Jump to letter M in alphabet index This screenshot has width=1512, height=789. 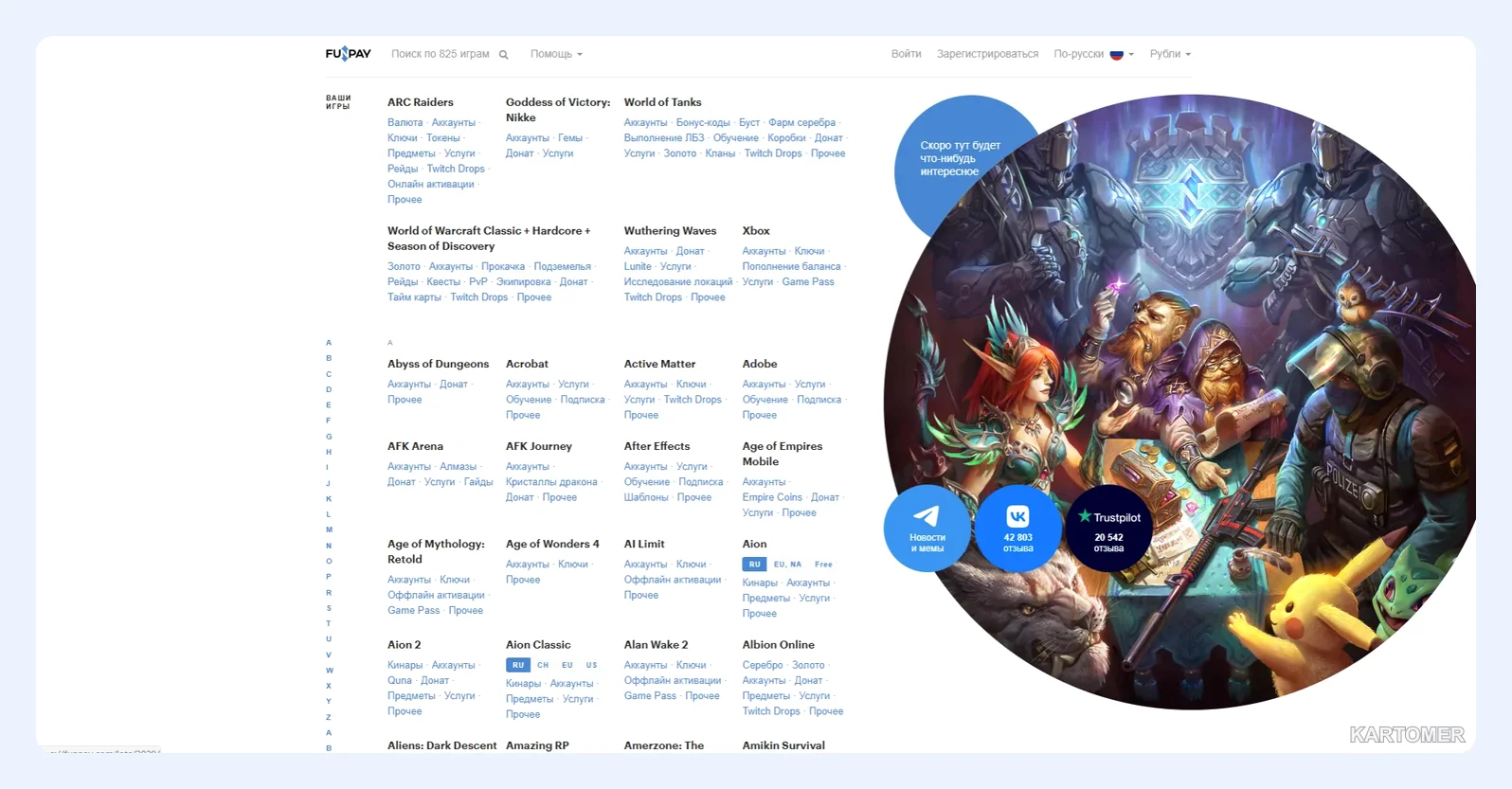click(329, 529)
